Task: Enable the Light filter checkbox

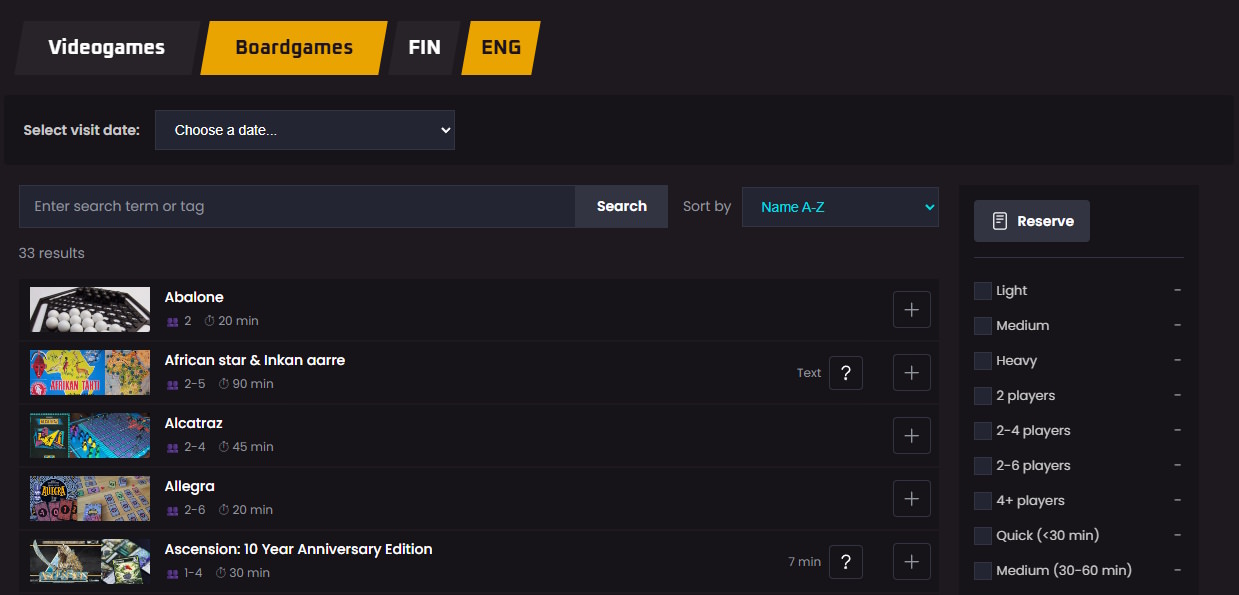Action: click(983, 291)
